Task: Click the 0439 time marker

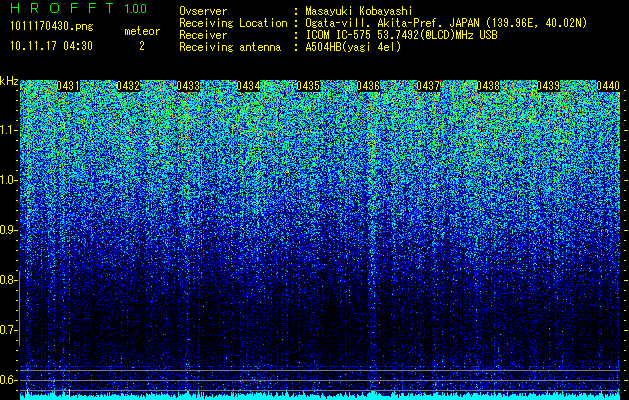Action: [548, 86]
